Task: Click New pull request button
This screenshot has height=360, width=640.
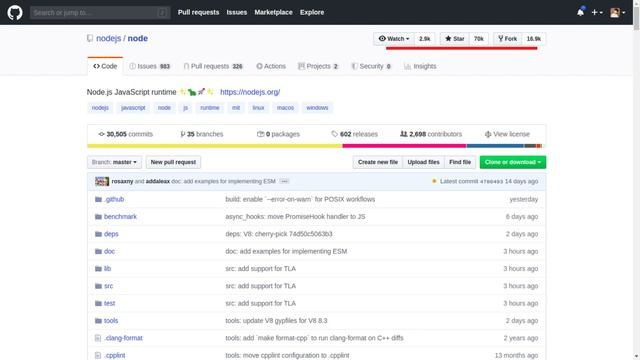Action: pyautogui.click(x=173, y=162)
